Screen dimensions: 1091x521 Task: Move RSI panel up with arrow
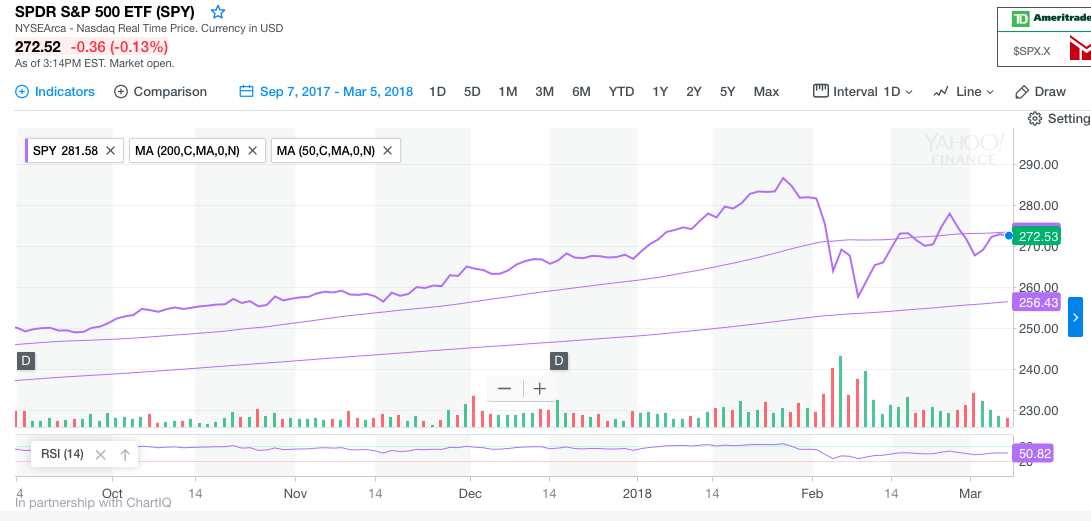point(125,454)
